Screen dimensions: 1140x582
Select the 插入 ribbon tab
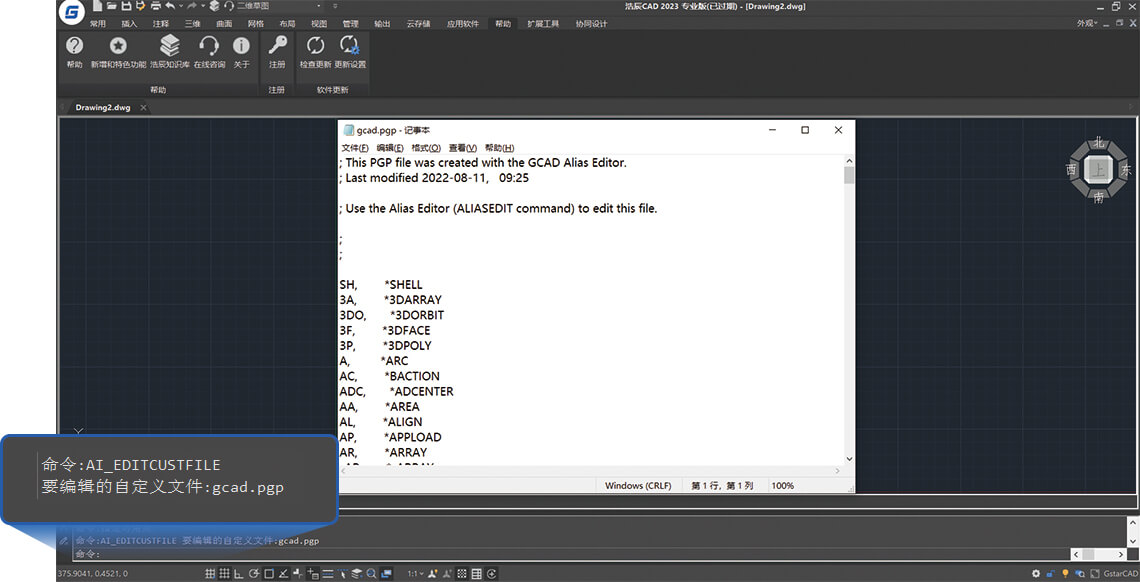coord(129,23)
